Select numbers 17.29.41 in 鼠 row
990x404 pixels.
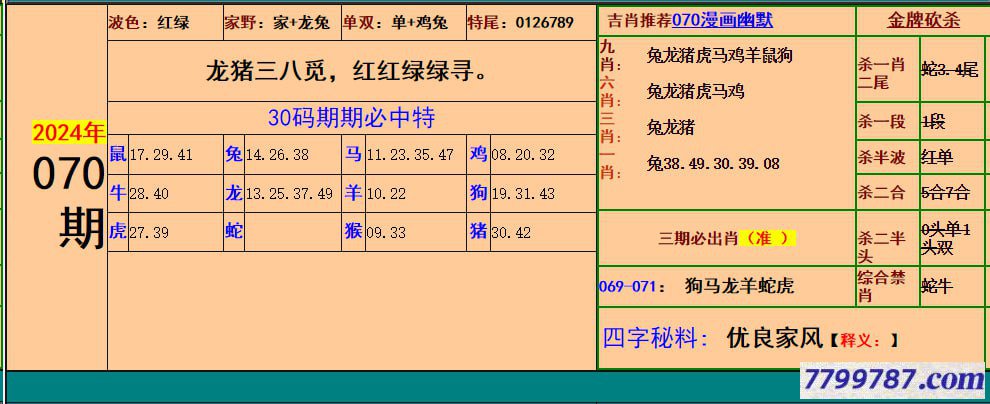pos(161,155)
